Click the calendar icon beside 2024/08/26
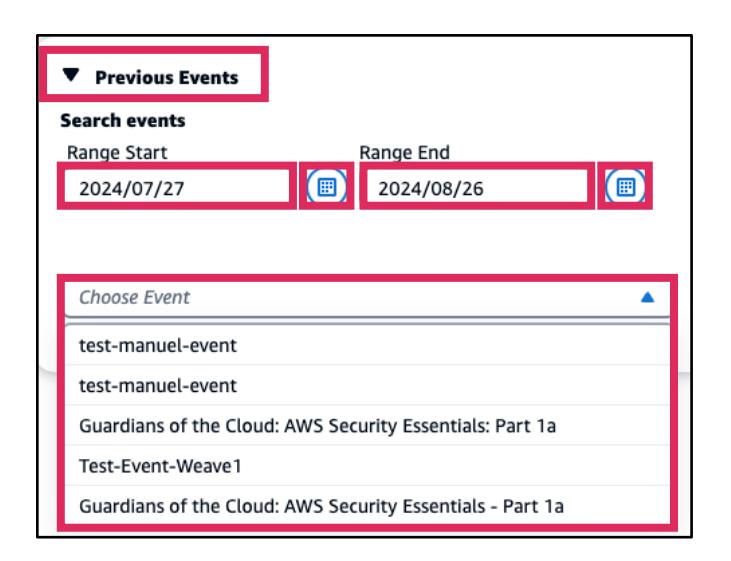The height and width of the screenshot is (561, 731). tap(625, 187)
